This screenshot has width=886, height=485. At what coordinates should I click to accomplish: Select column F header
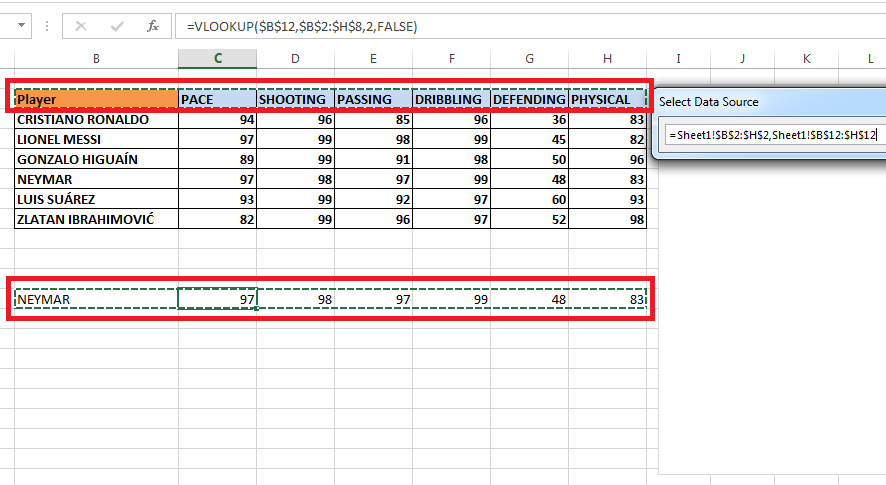(451, 59)
